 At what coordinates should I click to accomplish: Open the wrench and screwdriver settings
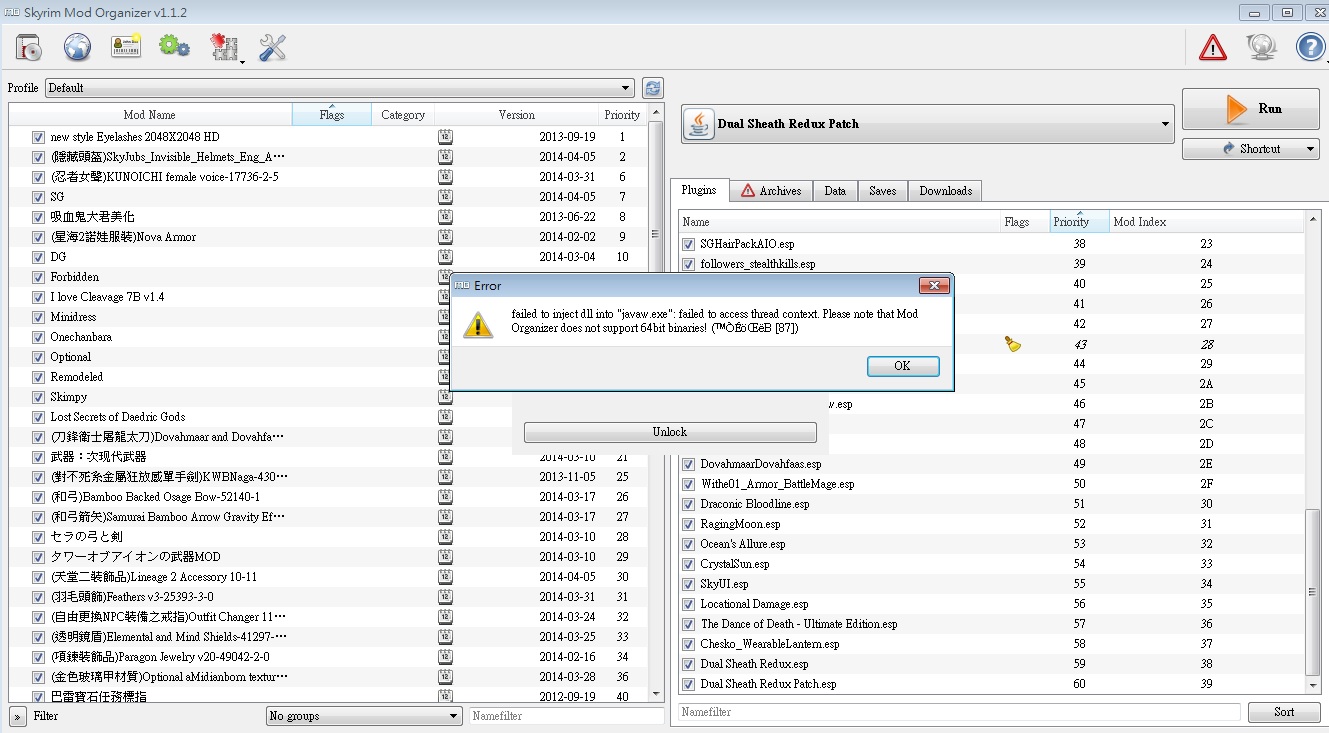click(x=272, y=46)
